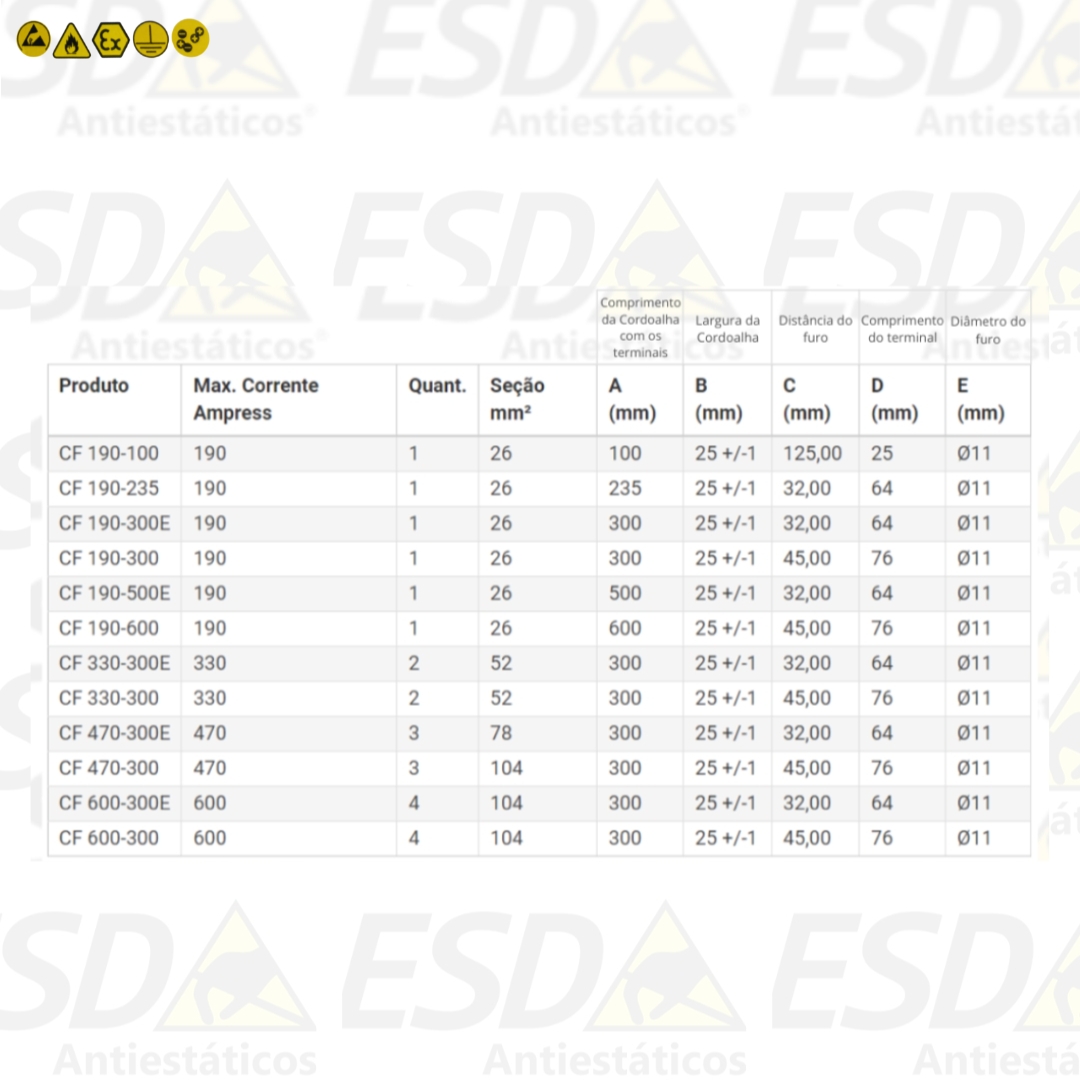Click the flammable fire warning triangle icon

point(72,39)
